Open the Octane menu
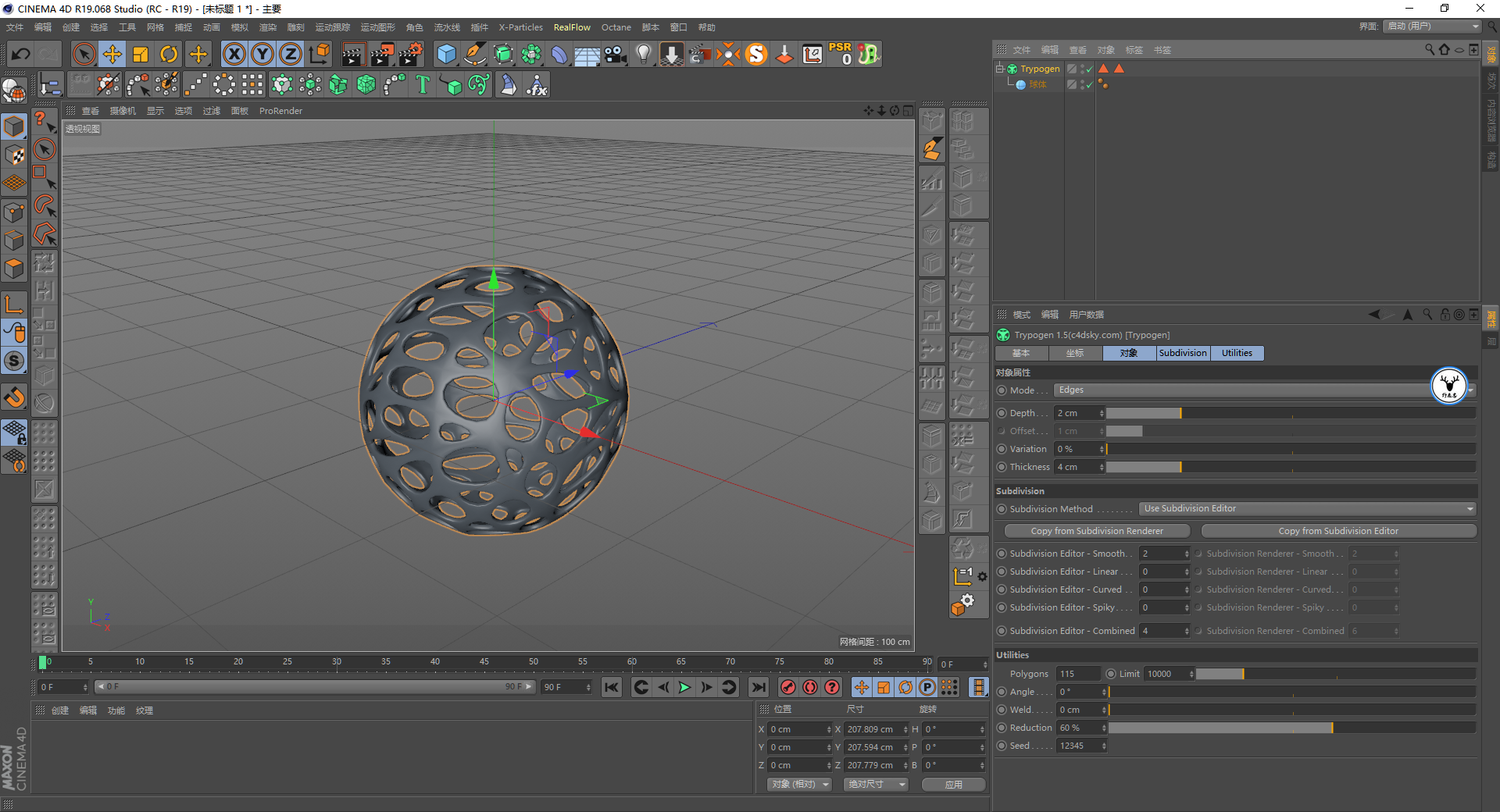Viewport: 1500px width, 812px height. (616, 27)
